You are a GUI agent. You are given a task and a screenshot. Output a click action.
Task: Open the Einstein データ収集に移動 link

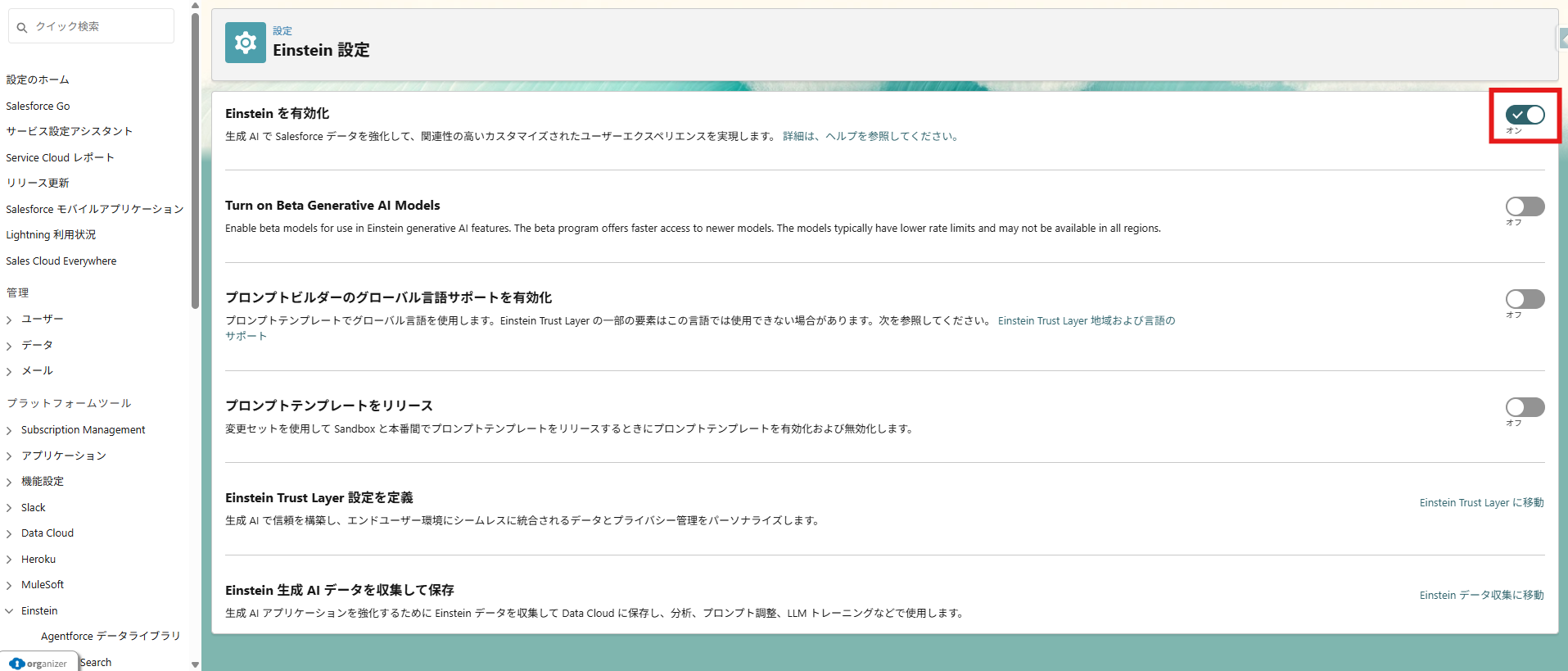click(x=1481, y=596)
